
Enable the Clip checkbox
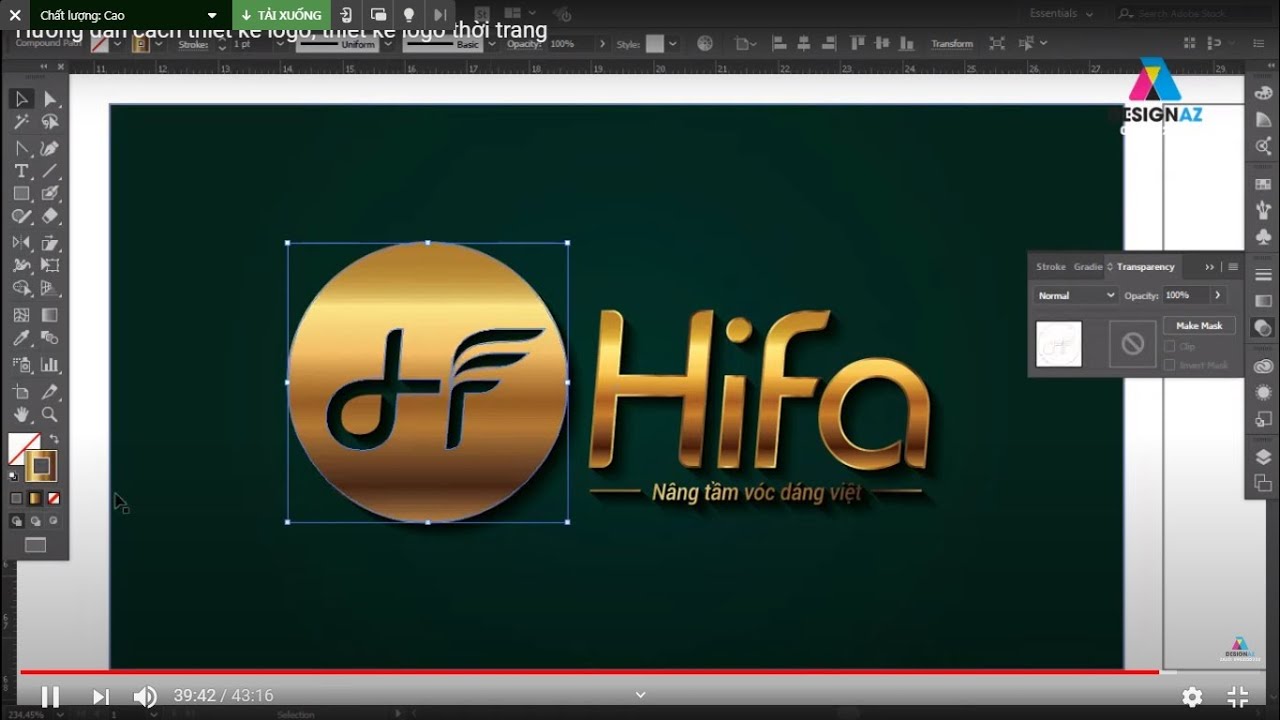(x=1170, y=346)
